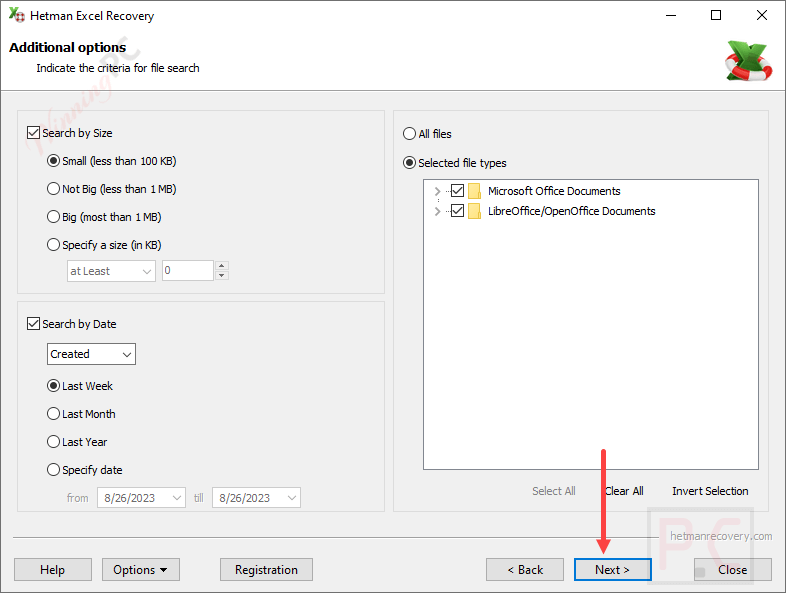This screenshot has height=593, width=786.
Task: Click the Hetman Excel Recovery title bar icon
Action: 17,15
